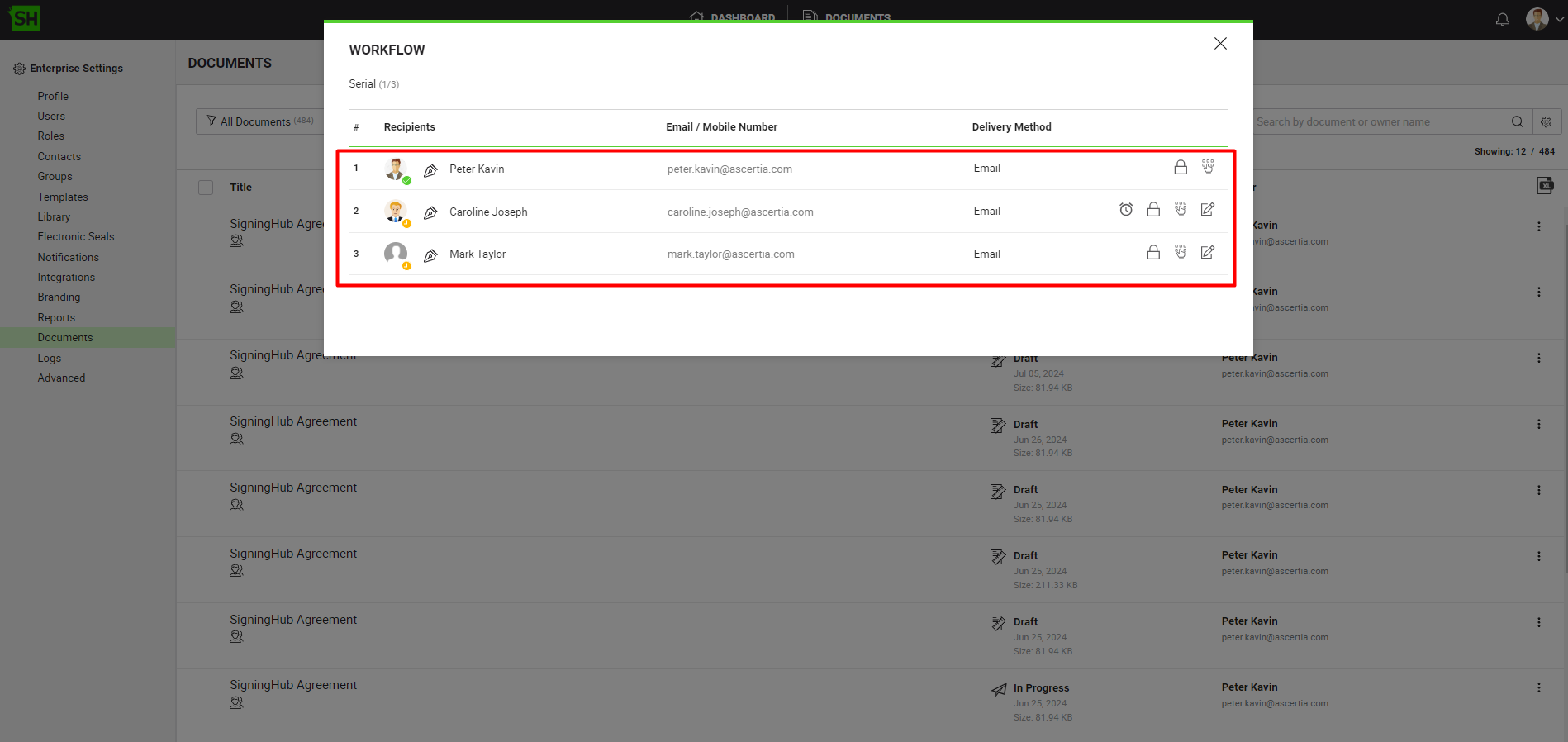
Task: Open the three-dot menu for In Progress document
Action: (1538, 687)
